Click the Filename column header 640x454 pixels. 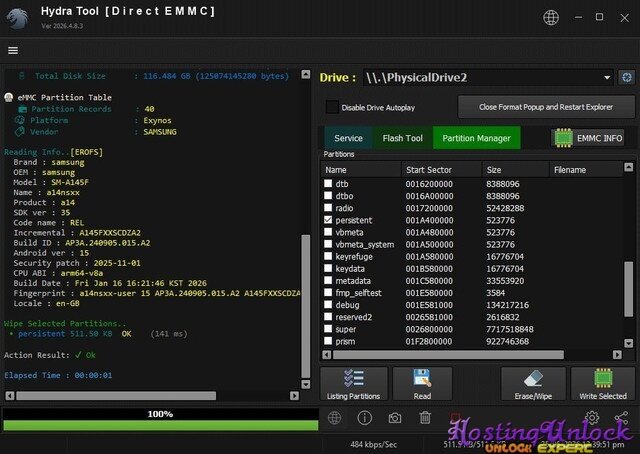click(586, 170)
